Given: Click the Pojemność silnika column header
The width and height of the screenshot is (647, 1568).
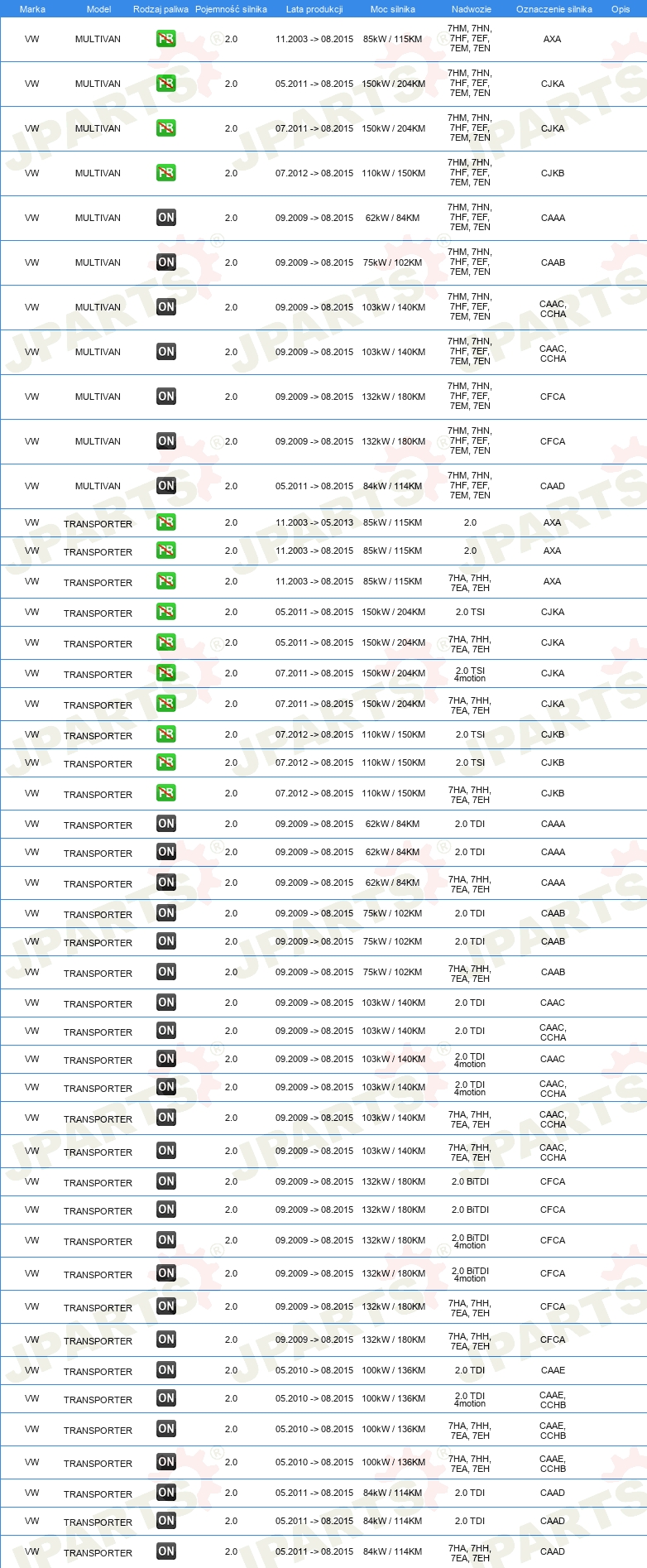Looking at the screenshot, I should pyautogui.click(x=231, y=9).
